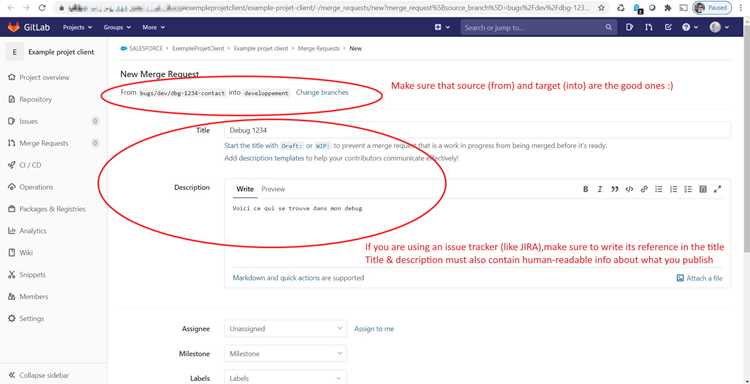Click Assign to me link
The image size is (750, 384).
374,329
